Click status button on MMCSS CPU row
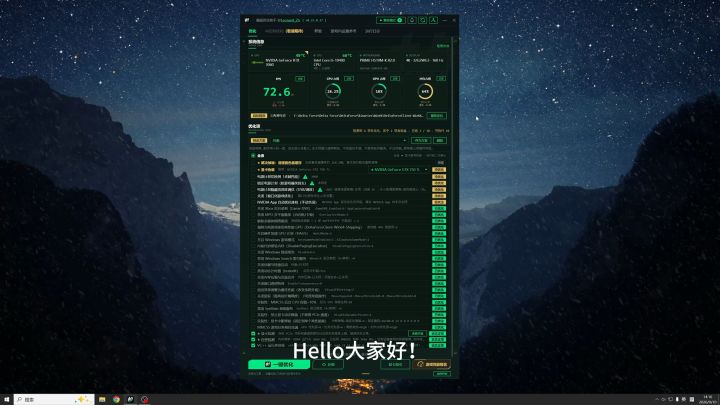 [439, 302]
